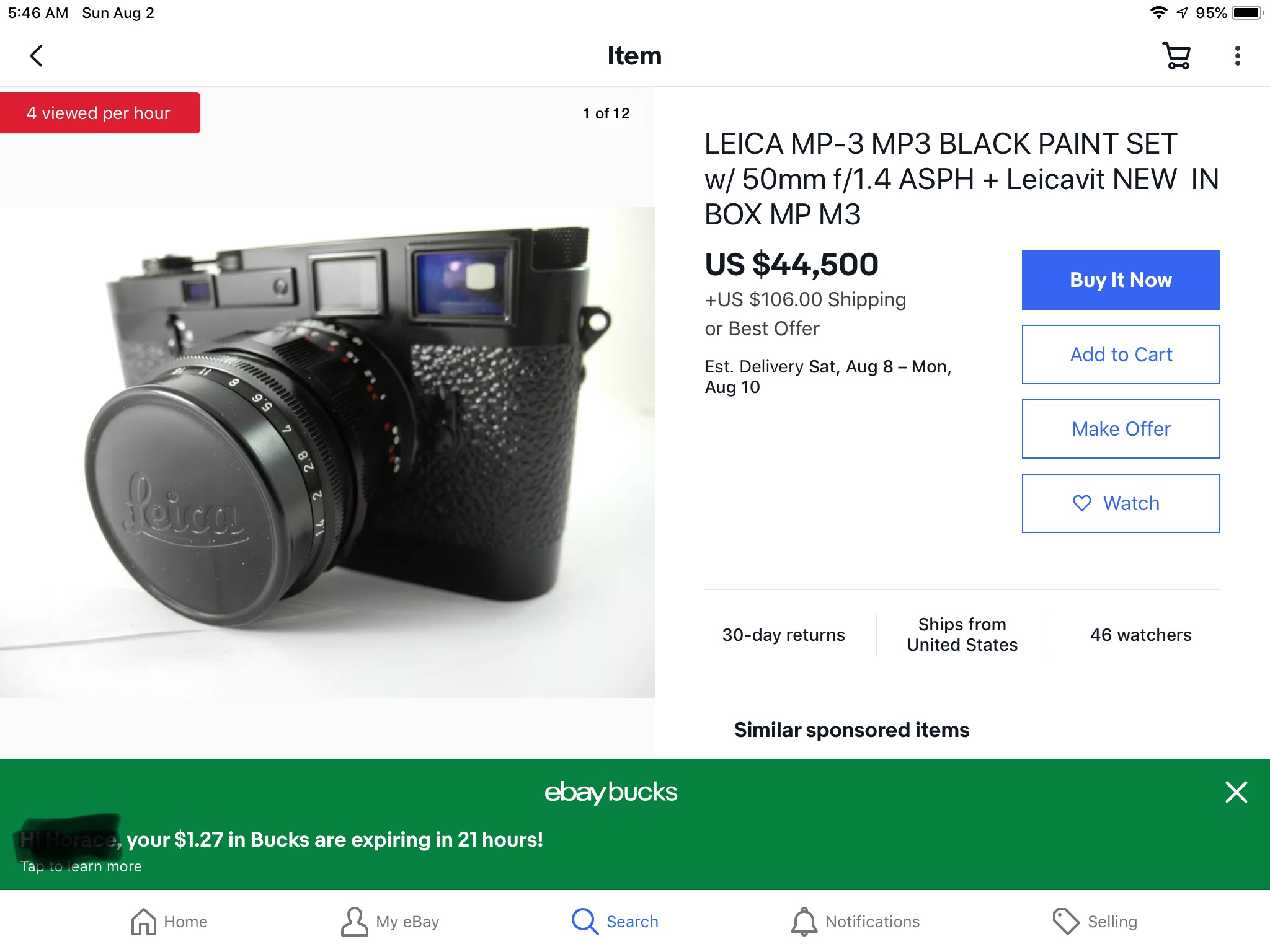Dismiss the eBay Bucks banner

(x=1236, y=792)
